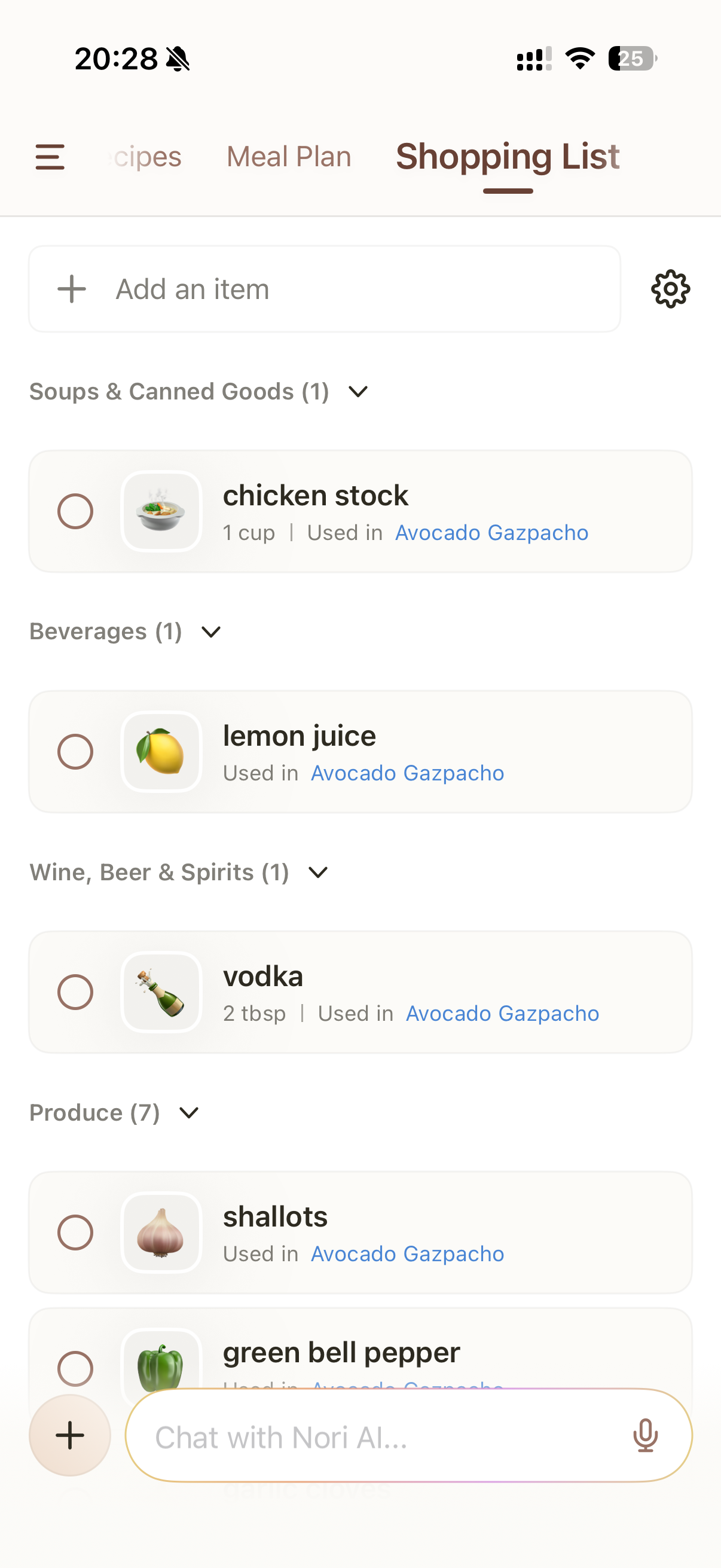This screenshot has width=721, height=1568.
Task: Tap the chicken stock soup bowl image
Action: (161, 511)
